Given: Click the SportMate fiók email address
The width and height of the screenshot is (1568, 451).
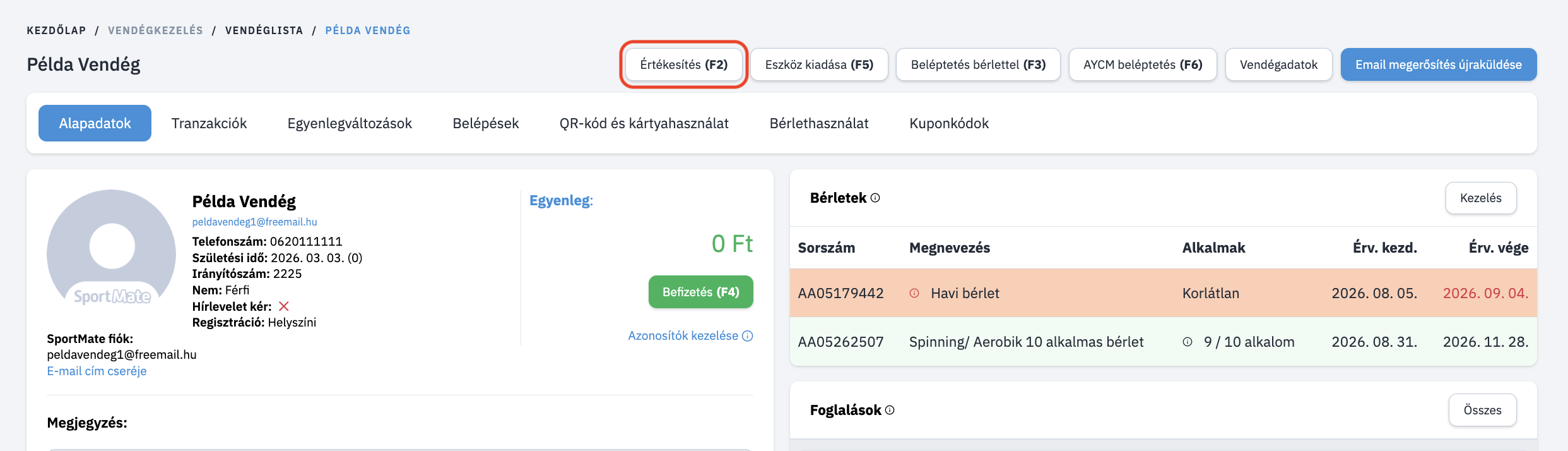Looking at the screenshot, I should point(122,354).
